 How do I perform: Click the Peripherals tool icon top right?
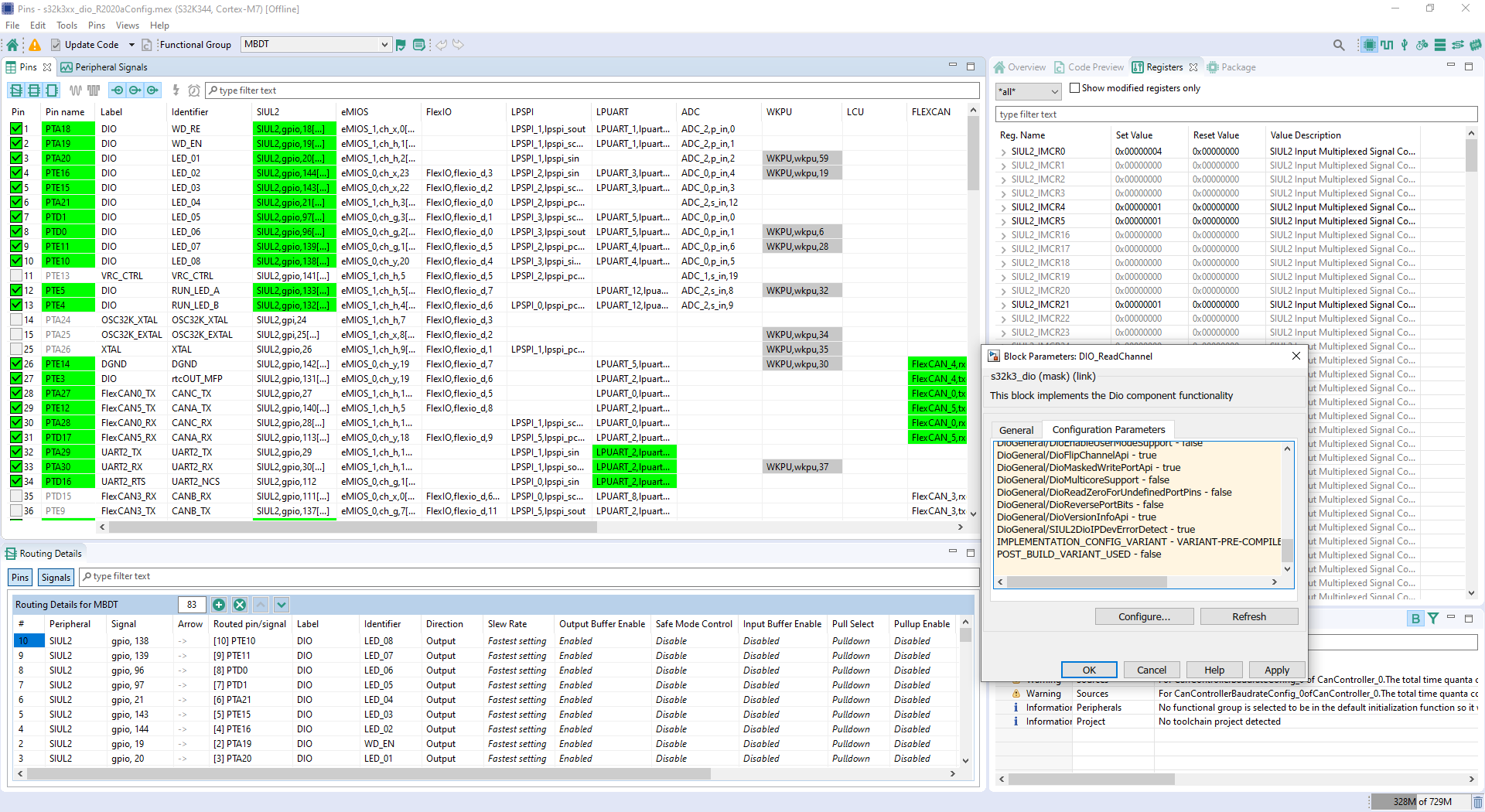click(x=1404, y=44)
